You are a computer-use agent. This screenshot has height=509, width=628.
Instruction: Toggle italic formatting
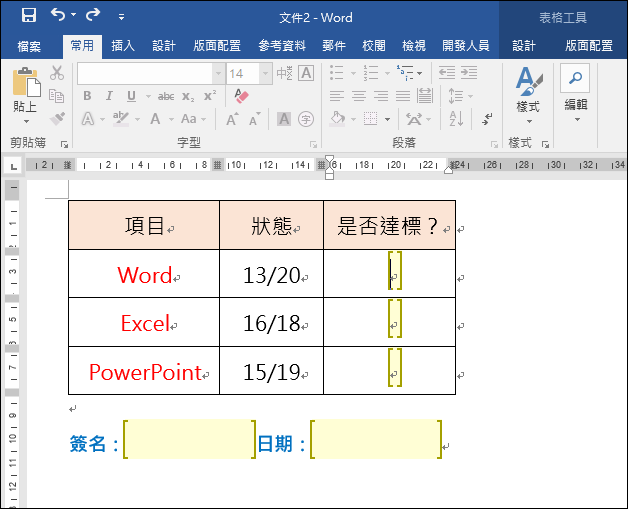pyautogui.click(x=109, y=96)
